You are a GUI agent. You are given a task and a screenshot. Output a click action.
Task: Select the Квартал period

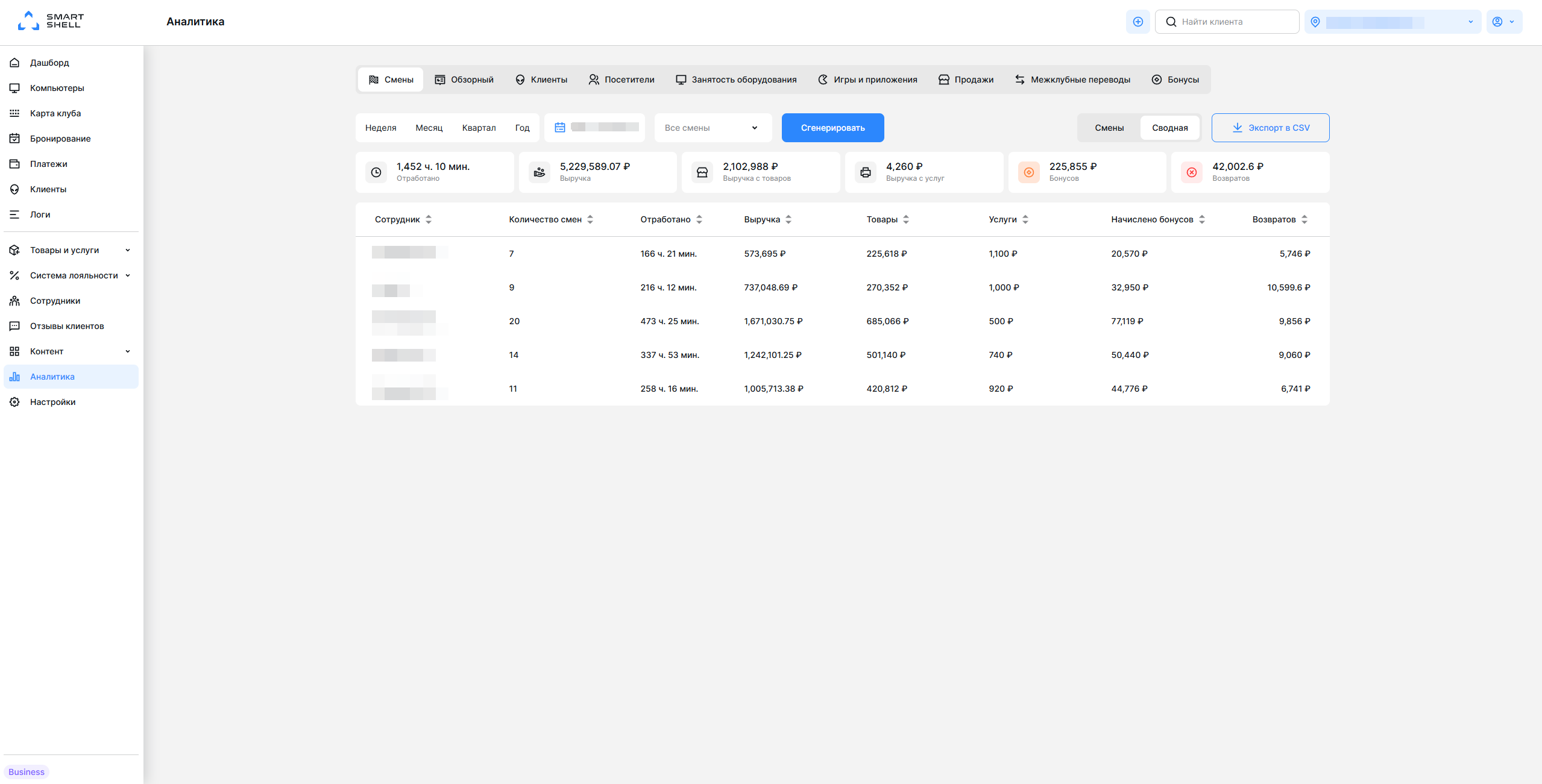pos(479,128)
